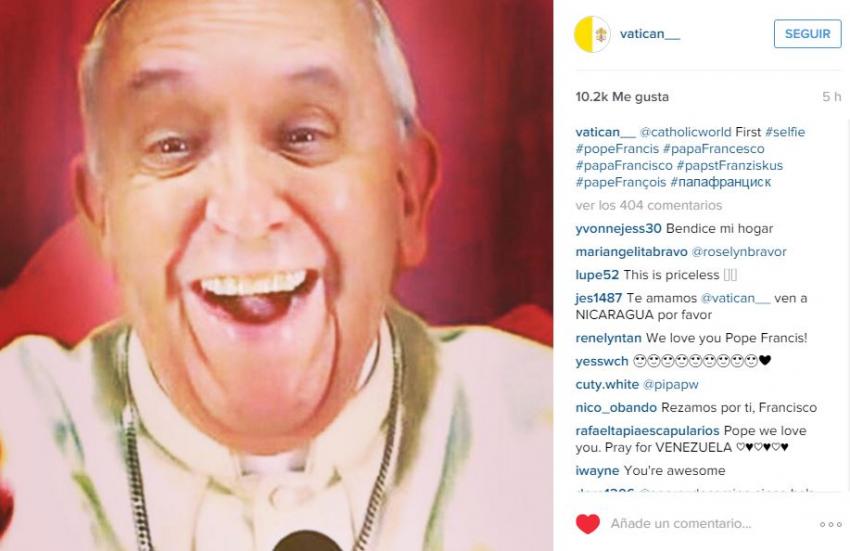Open the @catholicworld mention
The image size is (850, 551).
(x=685, y=132)
